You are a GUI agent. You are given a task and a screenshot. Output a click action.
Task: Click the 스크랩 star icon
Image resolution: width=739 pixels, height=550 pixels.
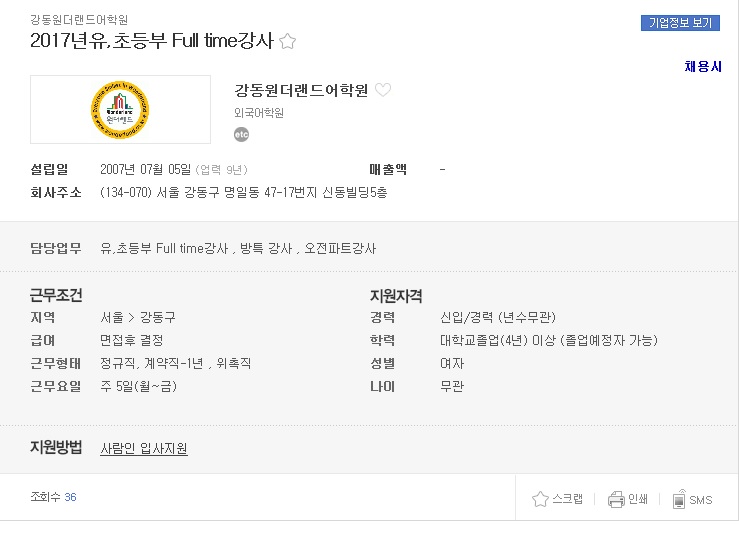pyautogui.click(x=540, y=499)
